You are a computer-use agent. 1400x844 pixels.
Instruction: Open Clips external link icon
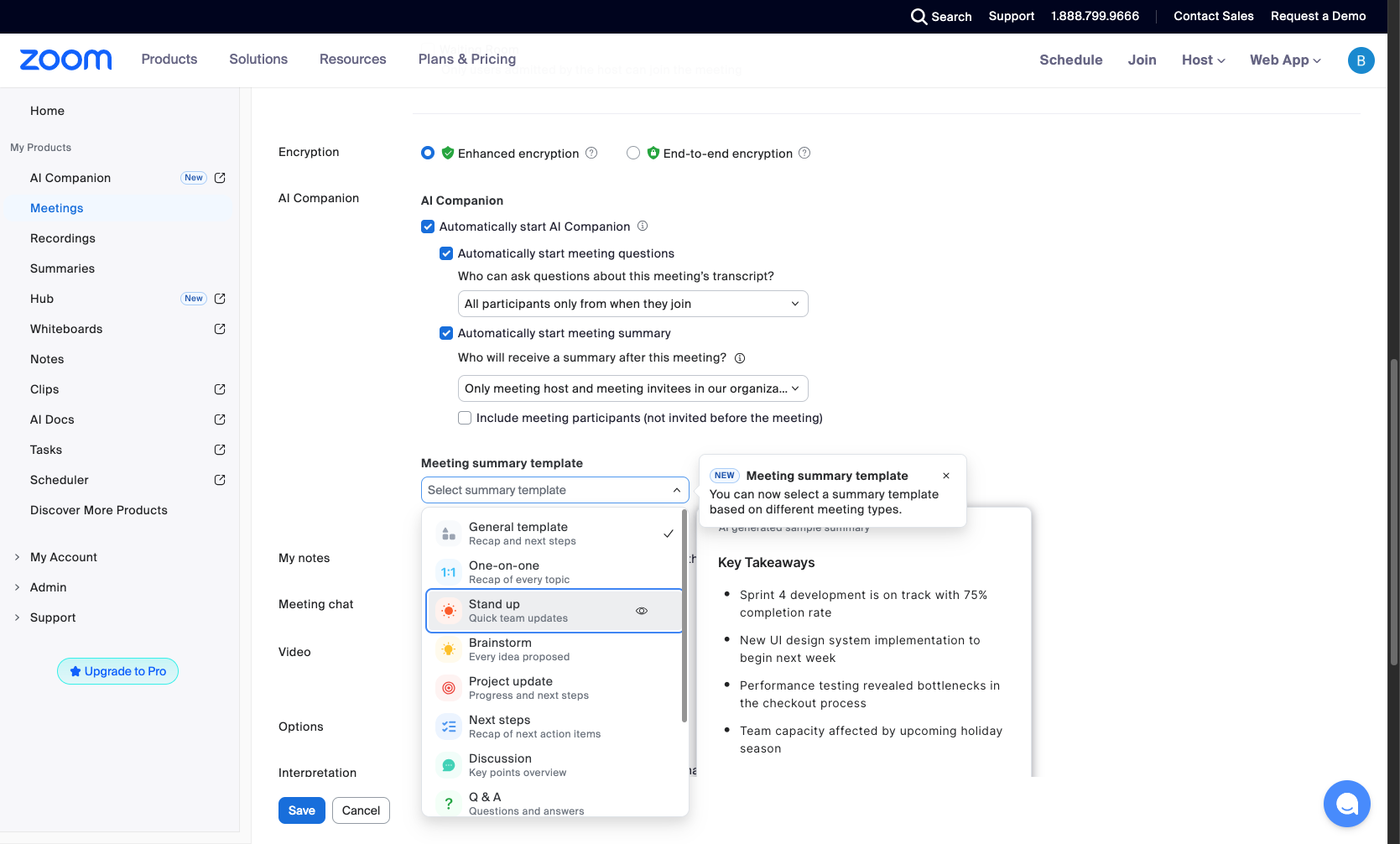(x=220, y=389)
